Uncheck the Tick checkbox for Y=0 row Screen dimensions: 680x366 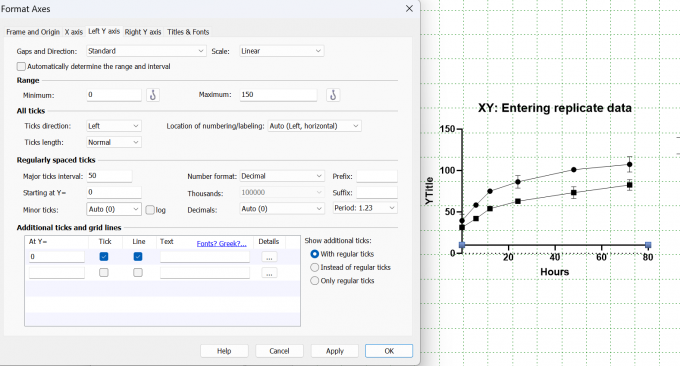pyautogui.click(x=104, y=256)
